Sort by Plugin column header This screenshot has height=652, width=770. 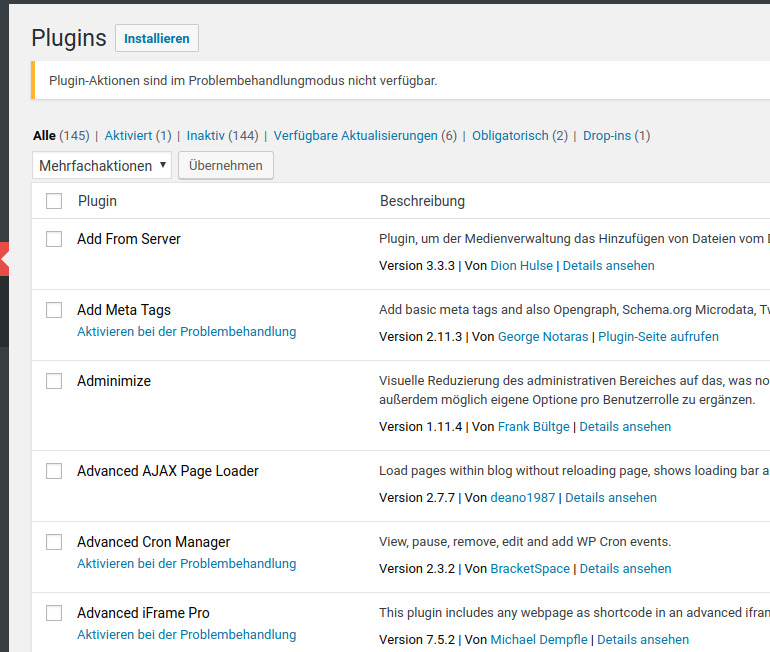click(97, 201)
